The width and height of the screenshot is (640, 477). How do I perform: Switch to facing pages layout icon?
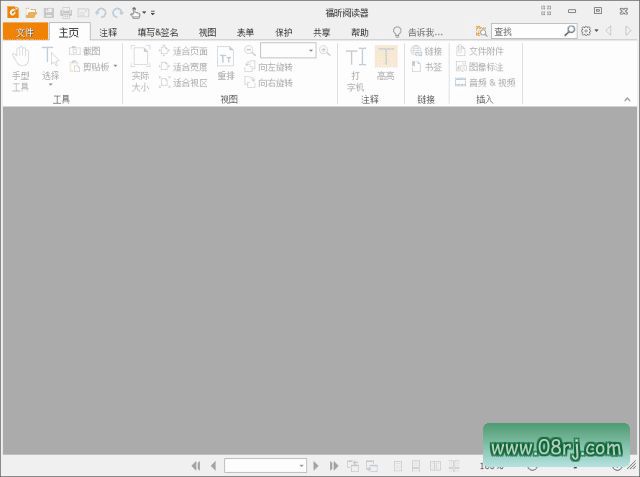pyautogui.click(x=435, y=466)
